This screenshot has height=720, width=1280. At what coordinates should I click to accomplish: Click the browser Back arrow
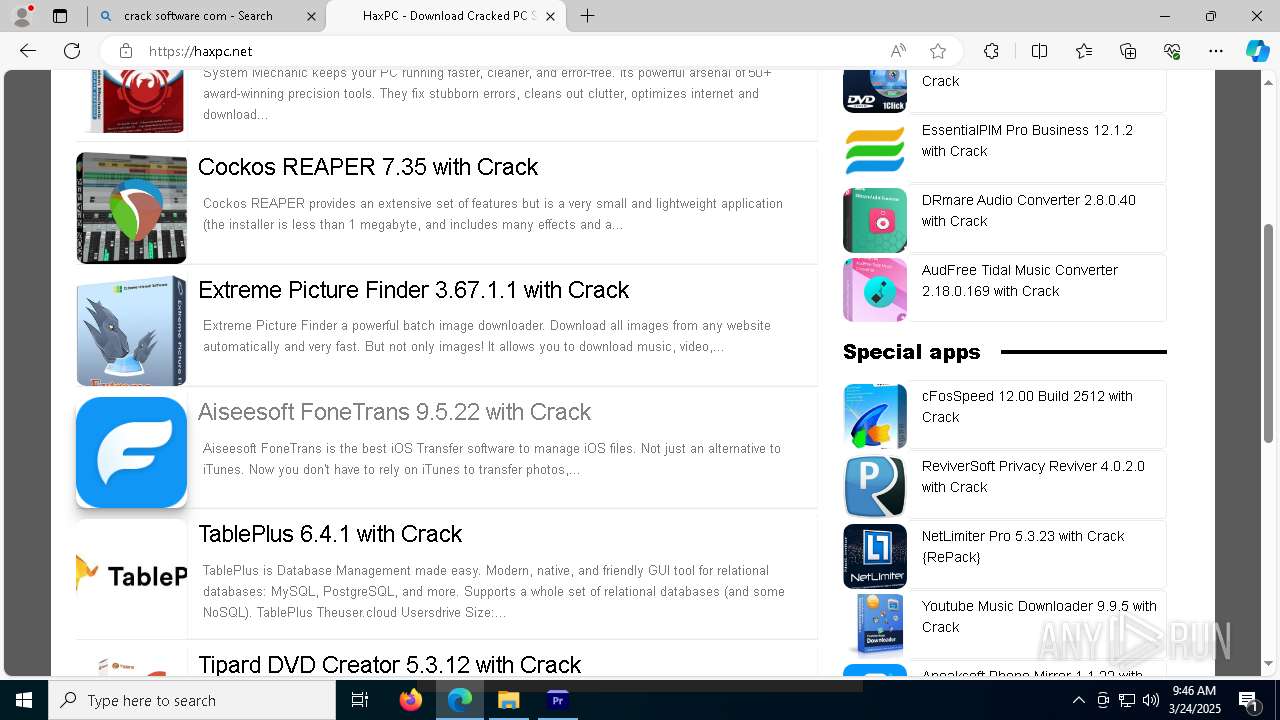coord(28,51)
